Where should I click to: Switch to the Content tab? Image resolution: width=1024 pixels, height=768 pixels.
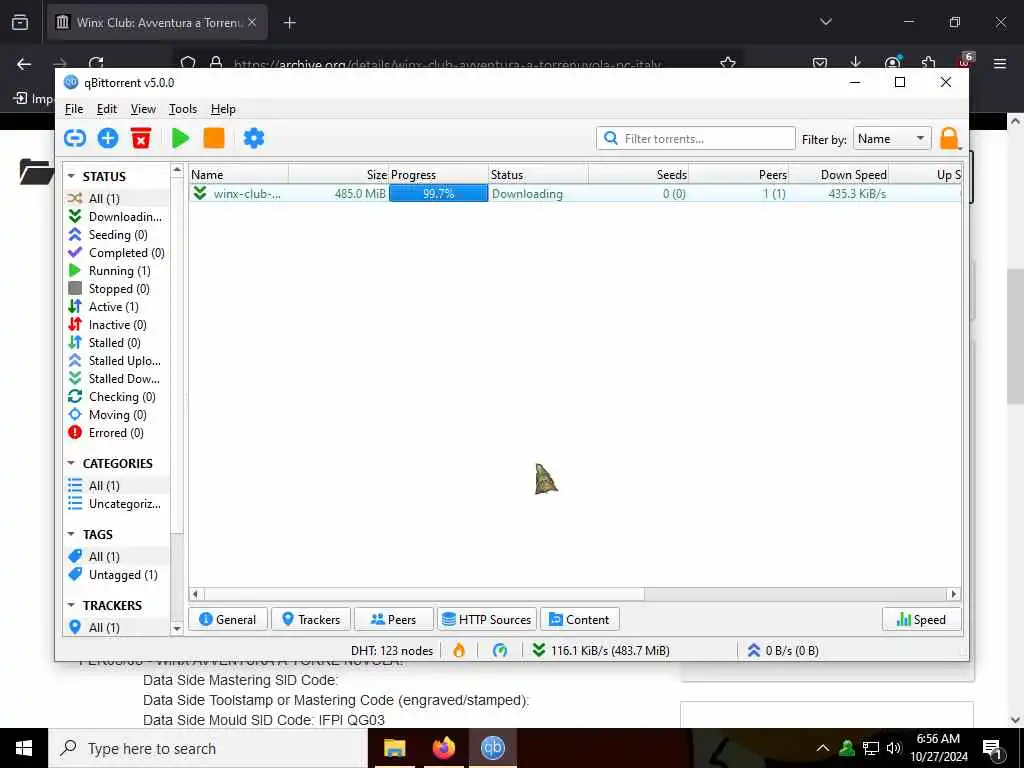tap(580, 619)
